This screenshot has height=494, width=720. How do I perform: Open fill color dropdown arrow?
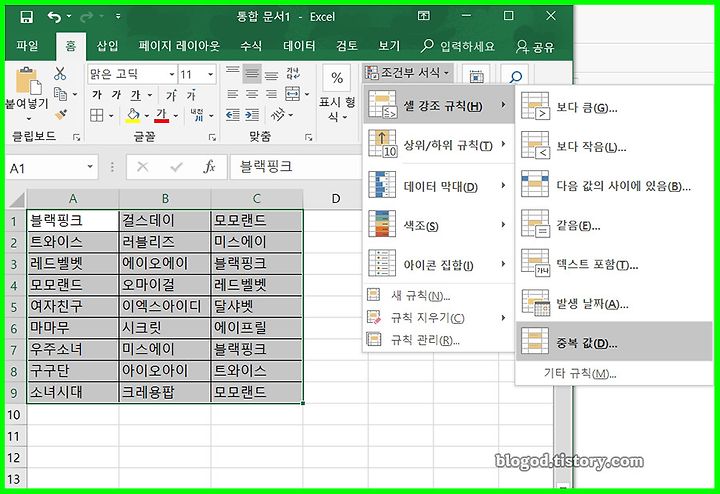tap(146, 116)
